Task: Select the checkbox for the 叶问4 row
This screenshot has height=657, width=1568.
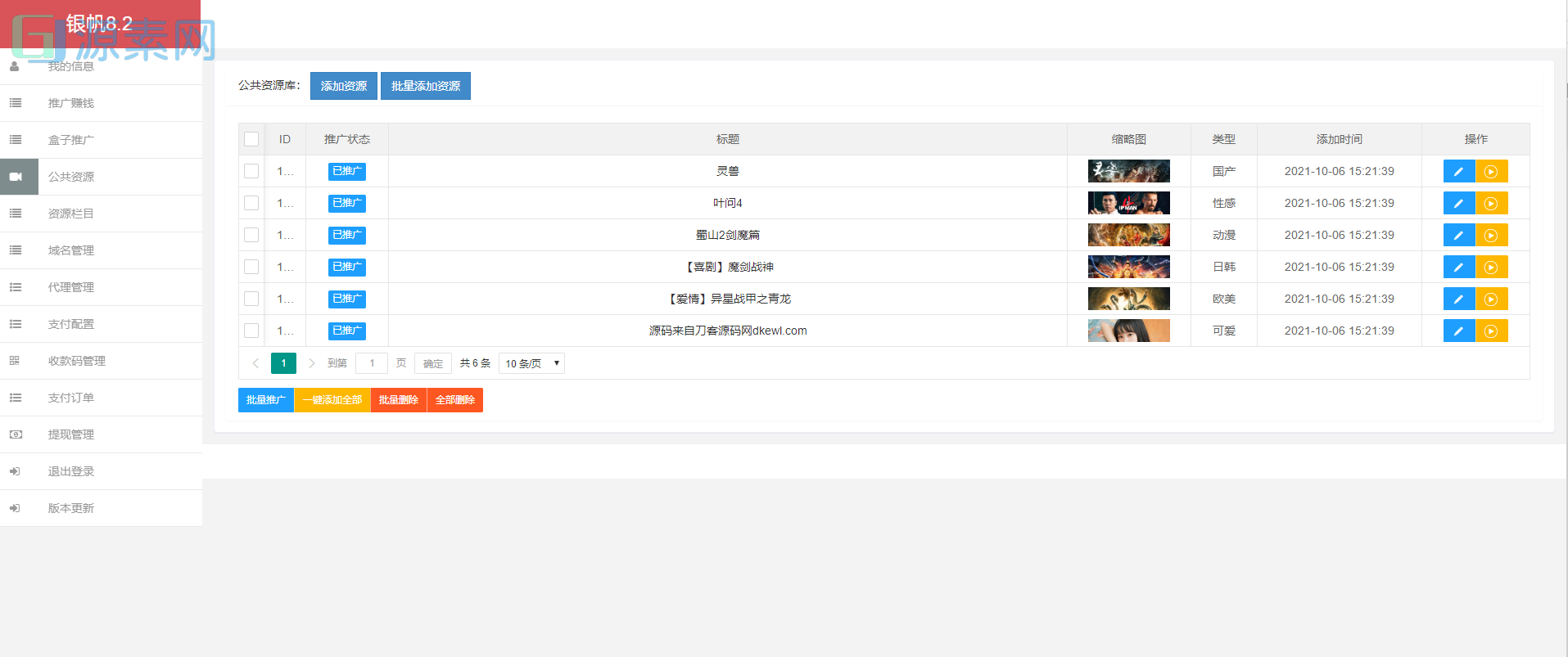Action: click(251, 203)
